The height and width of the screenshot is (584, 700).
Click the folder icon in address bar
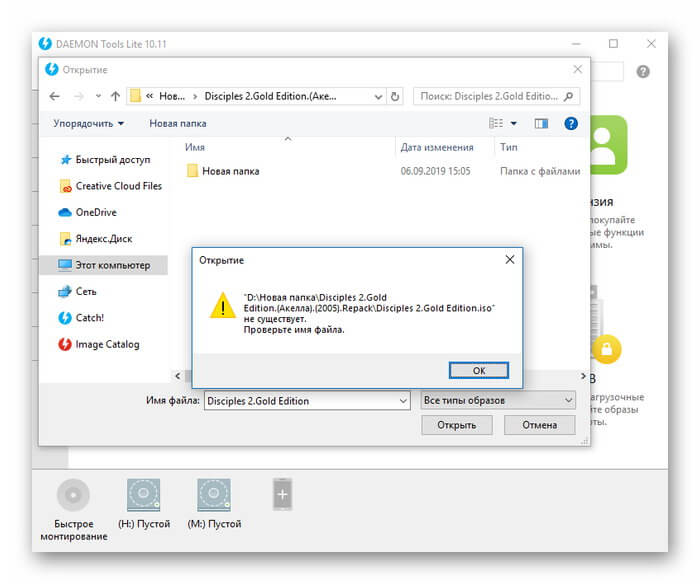pos(135,96)
